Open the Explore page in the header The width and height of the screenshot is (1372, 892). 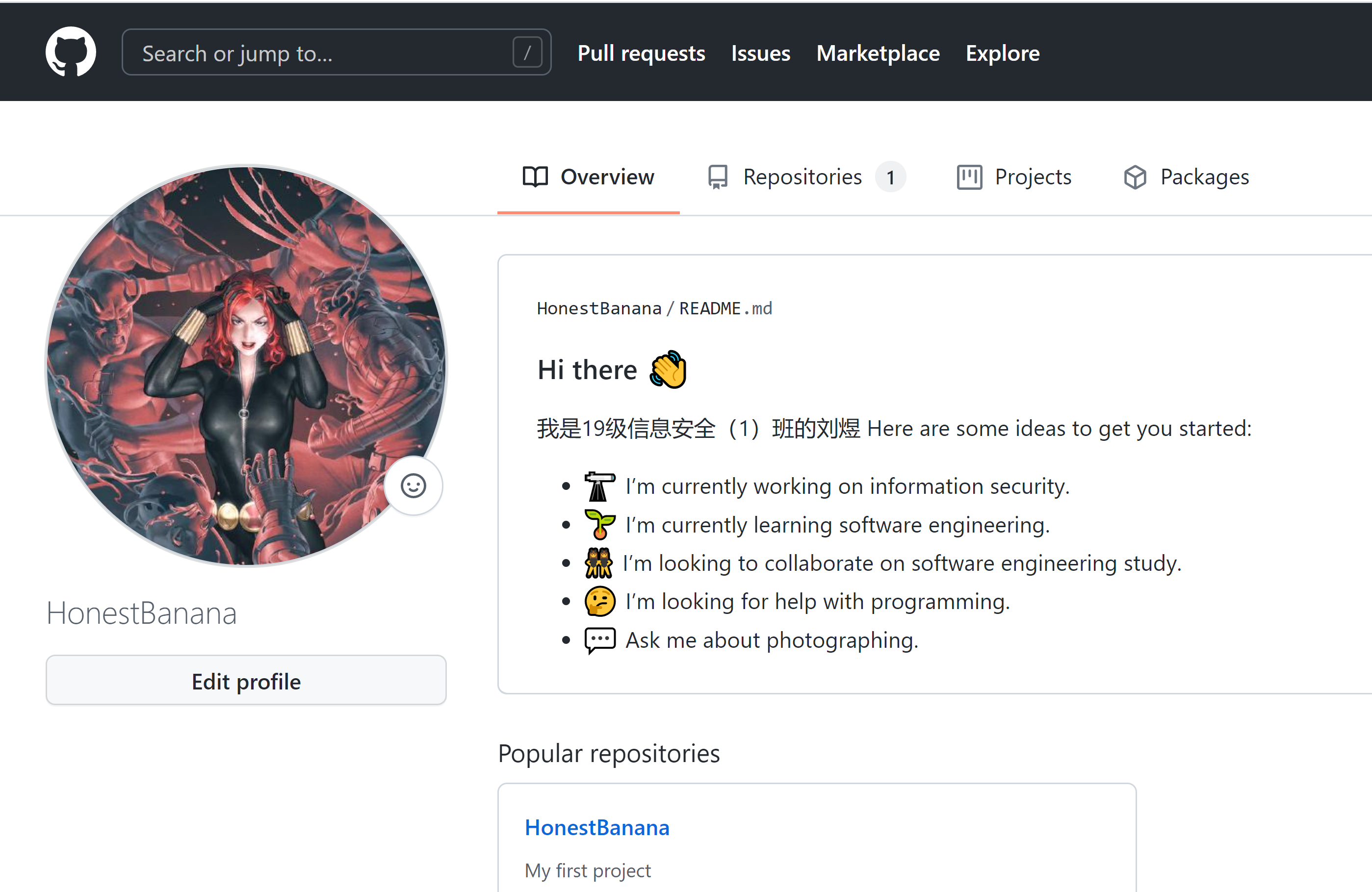1003,53
